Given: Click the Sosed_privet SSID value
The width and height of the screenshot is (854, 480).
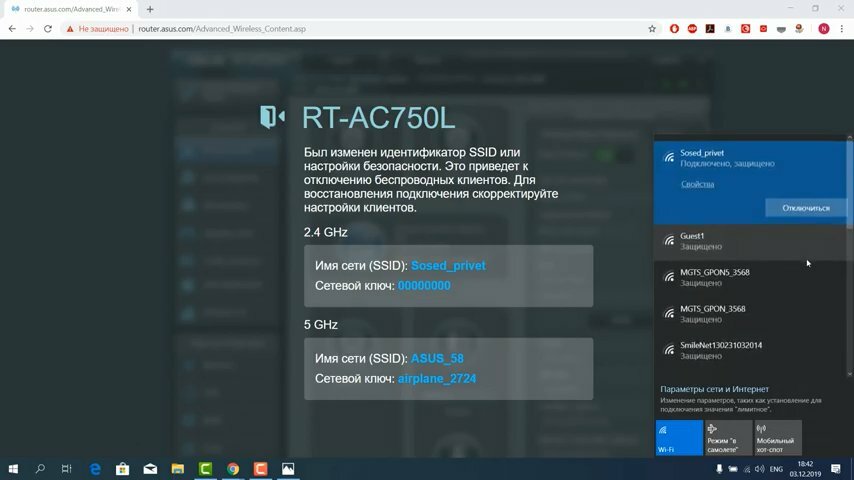Looking at the screenshot, I should [x=448, y=265].
